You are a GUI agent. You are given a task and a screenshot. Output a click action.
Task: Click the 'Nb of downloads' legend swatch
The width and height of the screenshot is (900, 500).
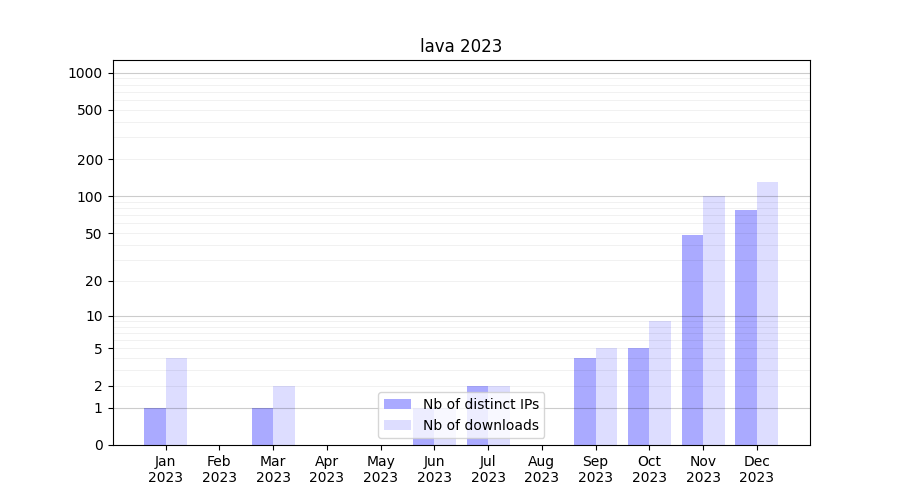pos(398,425)
